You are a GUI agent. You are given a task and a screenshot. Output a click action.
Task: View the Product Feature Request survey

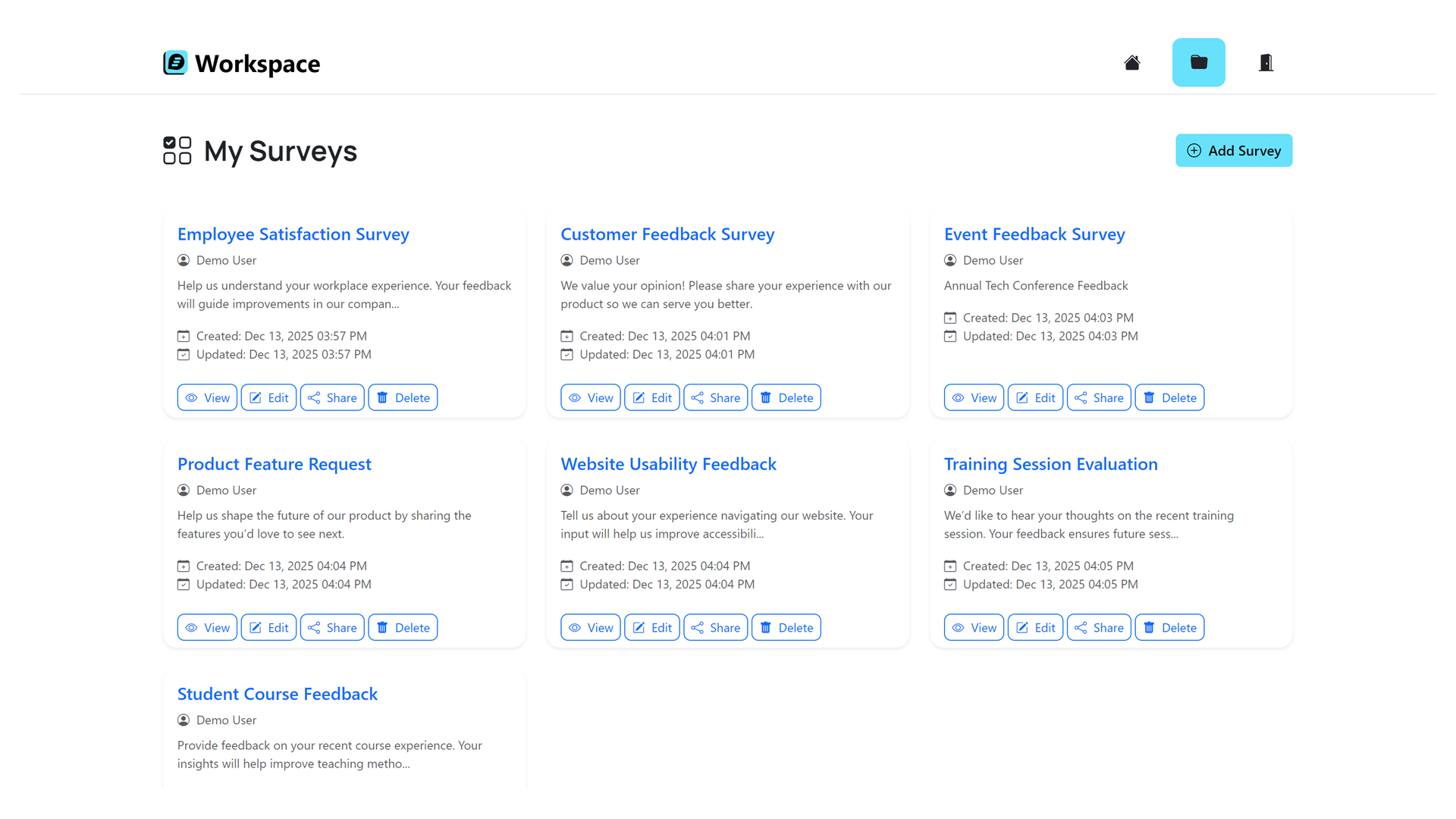tap(207, 627)
